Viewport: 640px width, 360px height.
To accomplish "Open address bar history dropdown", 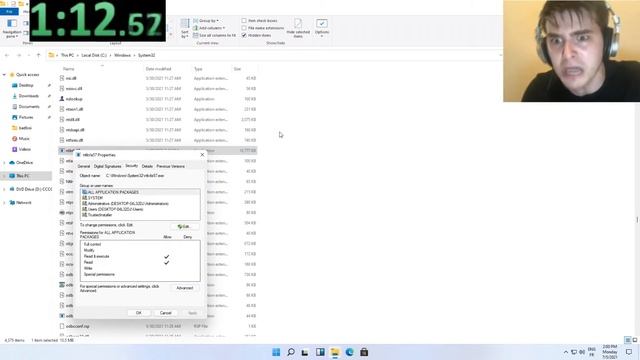I will [500, 55].
